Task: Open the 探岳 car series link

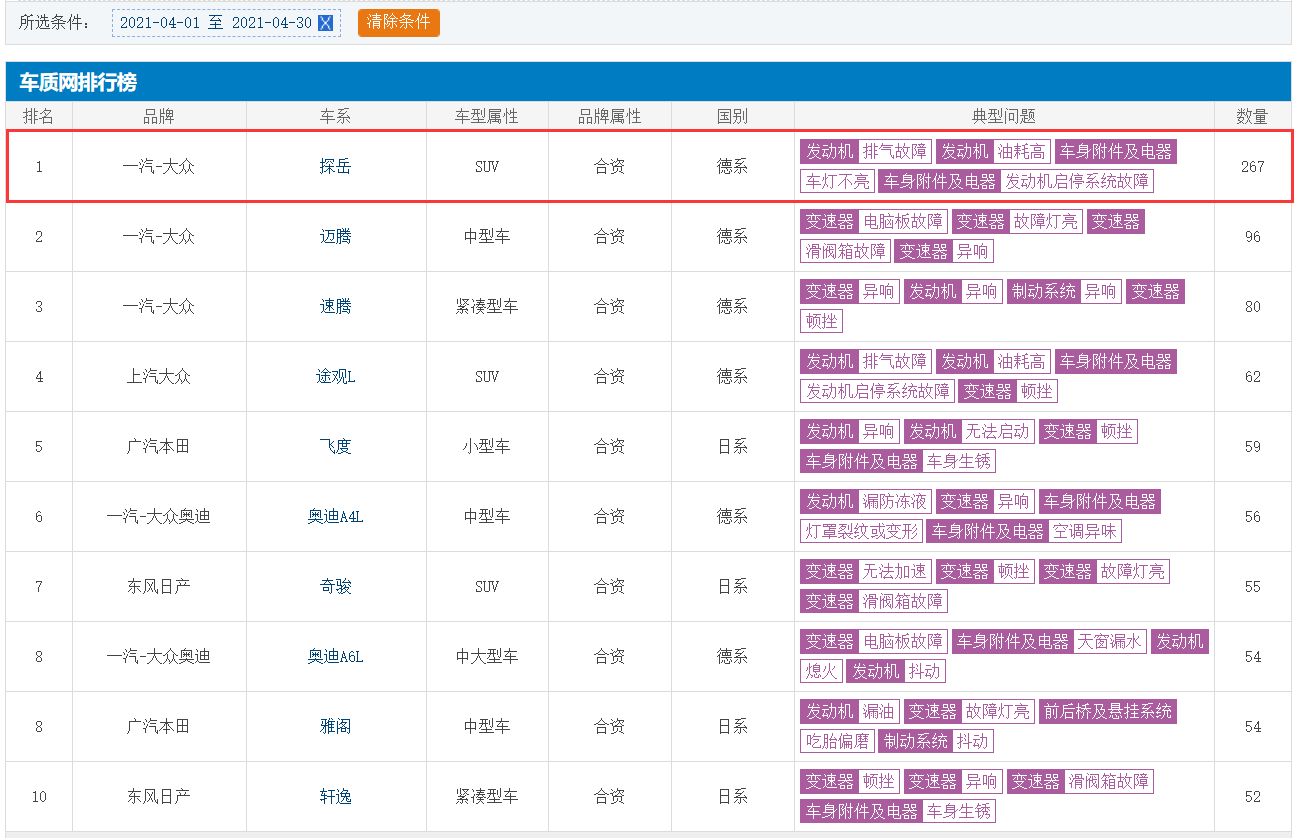Action: (336, 167)
